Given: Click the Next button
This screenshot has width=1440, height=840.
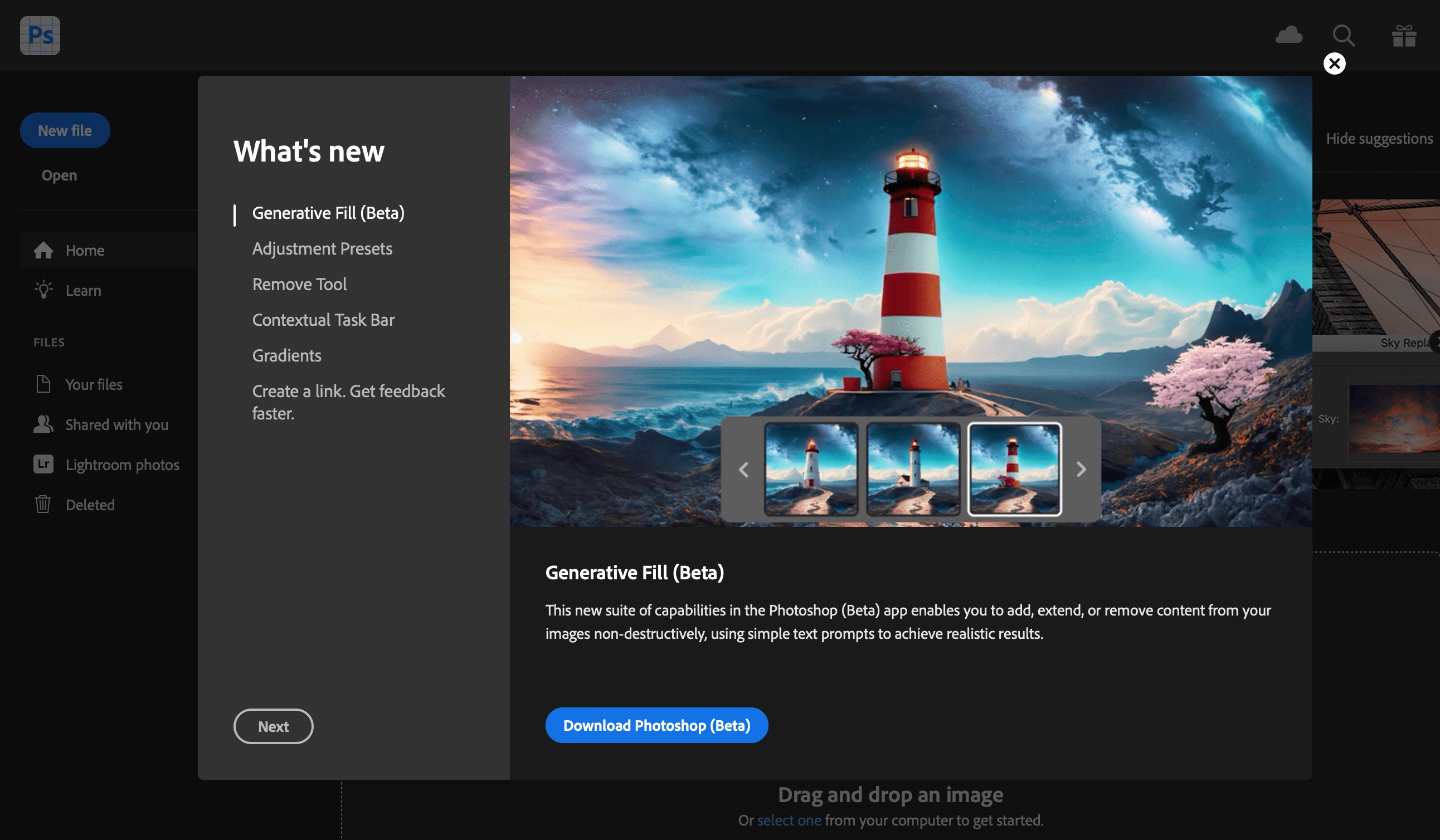Looking at the screenshot, I should coord(273,726).
